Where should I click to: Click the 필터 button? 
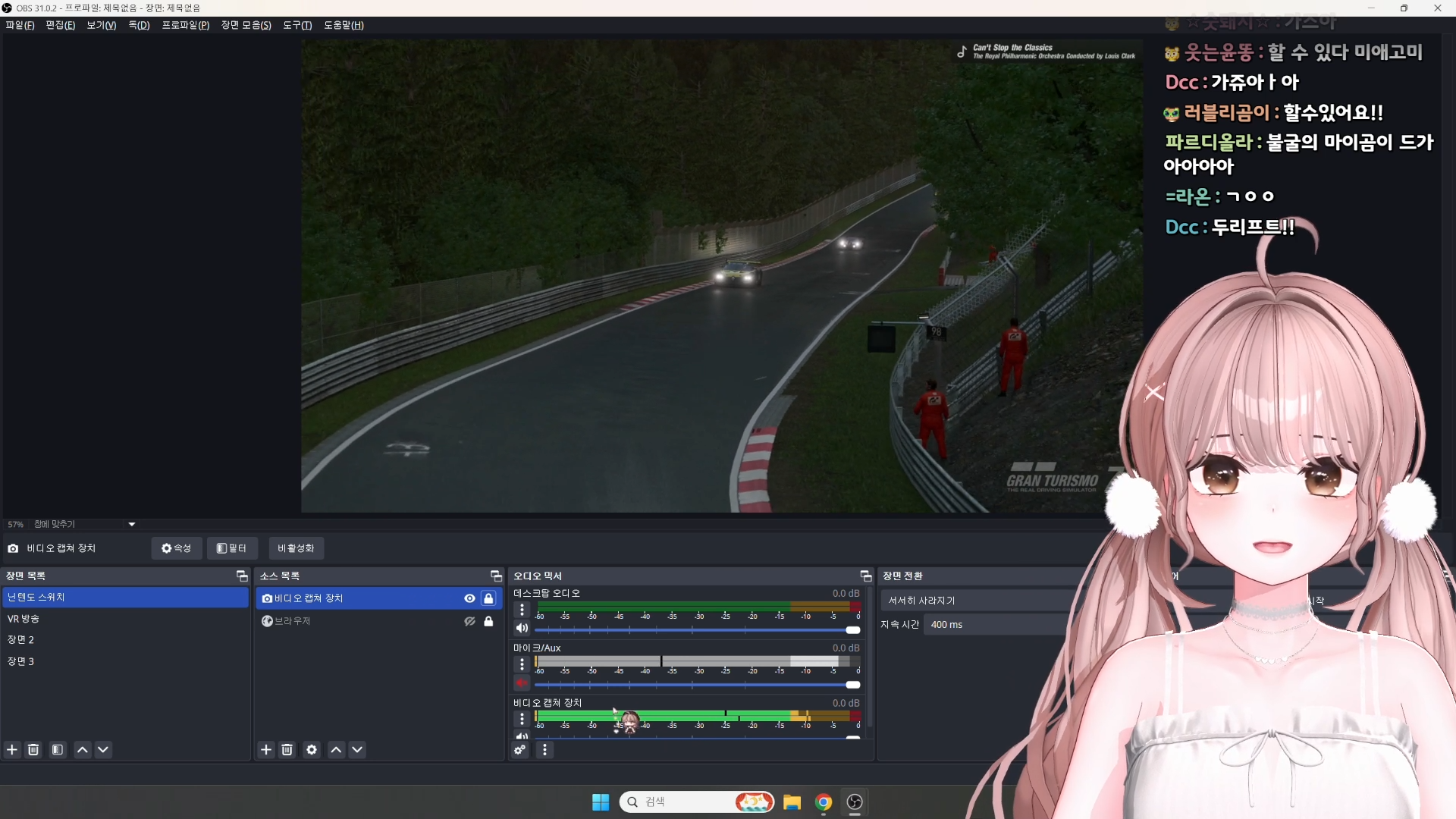tap(232, 548)
